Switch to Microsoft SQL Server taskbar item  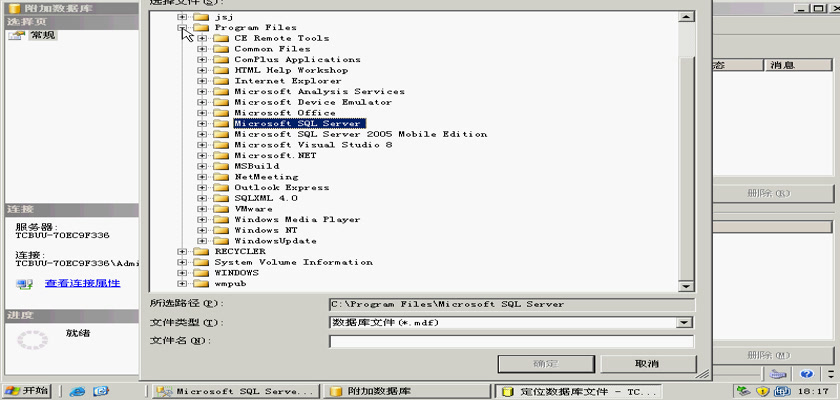(236, 391)
